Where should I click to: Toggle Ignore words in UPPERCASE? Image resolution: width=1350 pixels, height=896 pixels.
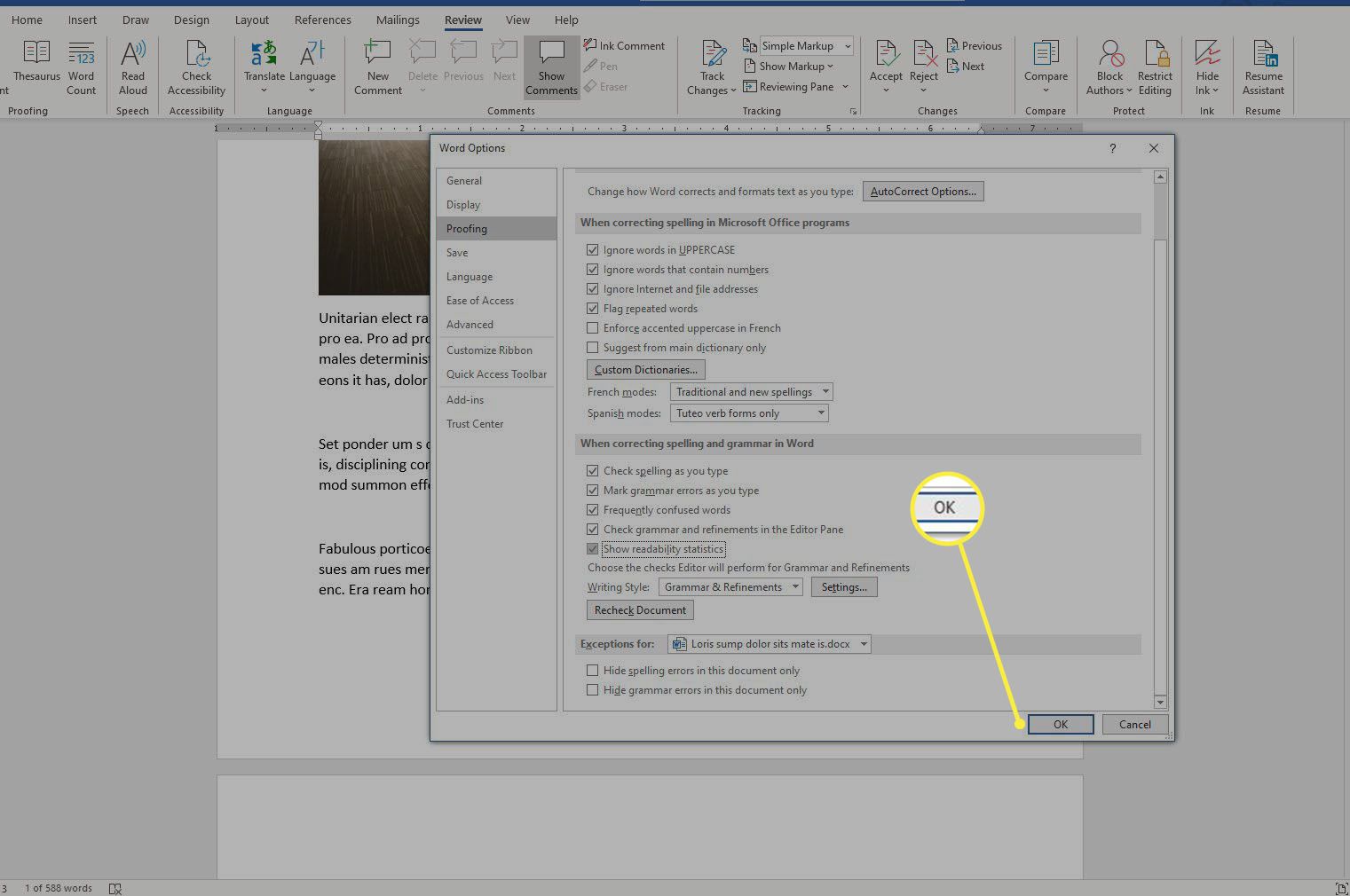click(x=592, y=250)
